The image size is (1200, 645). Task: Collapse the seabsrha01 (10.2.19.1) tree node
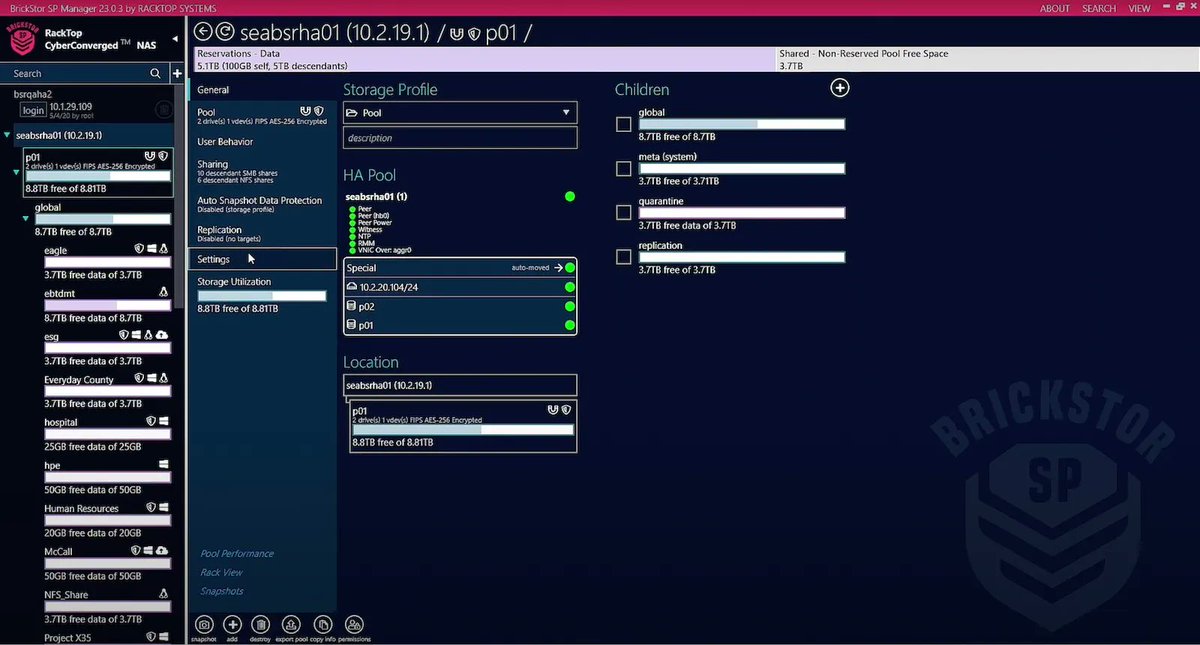pyautogui.click(x=8, y=135)
